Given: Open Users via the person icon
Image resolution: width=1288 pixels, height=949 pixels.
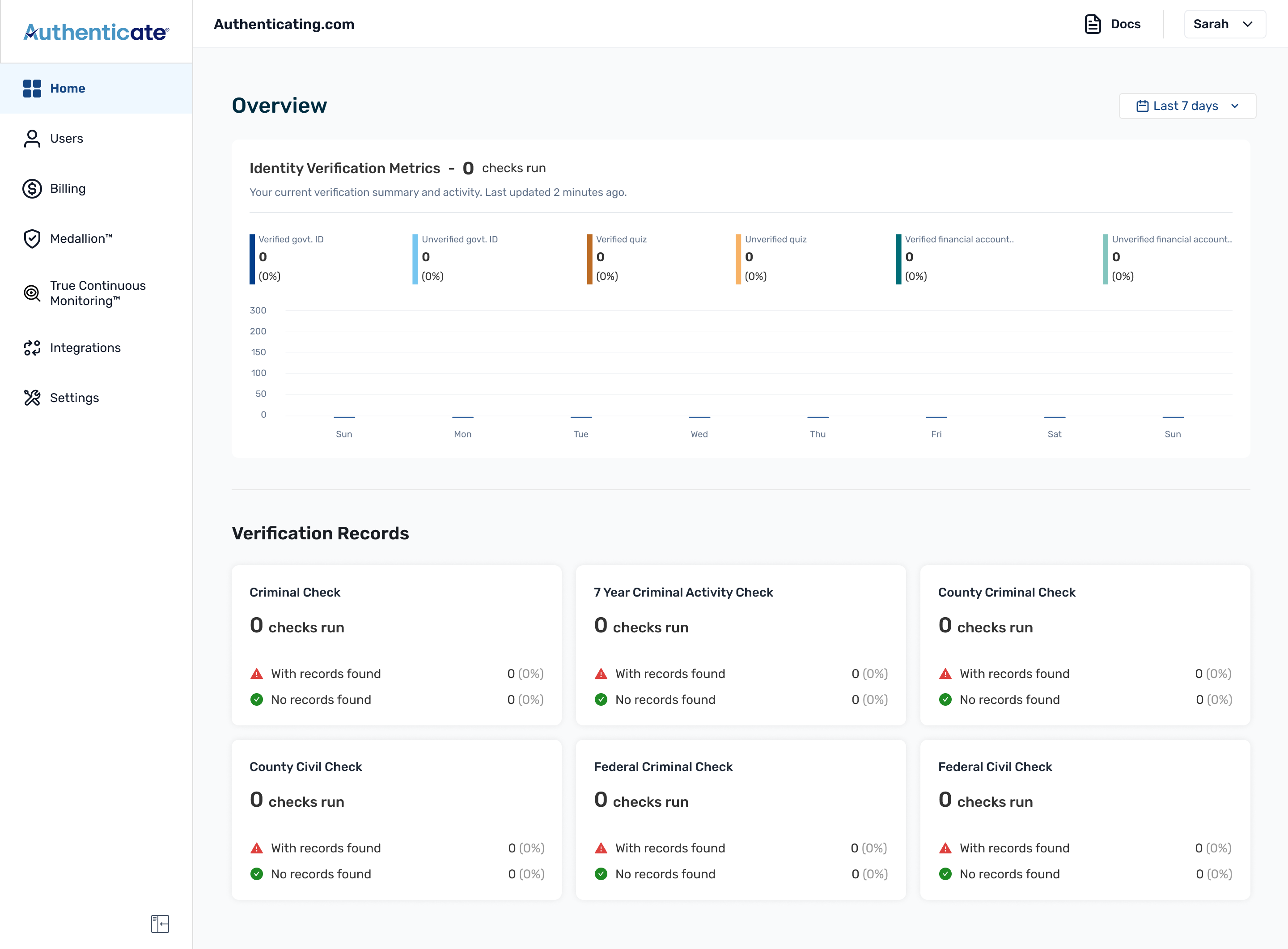Looking at the screenshot, I should [32, 139].
